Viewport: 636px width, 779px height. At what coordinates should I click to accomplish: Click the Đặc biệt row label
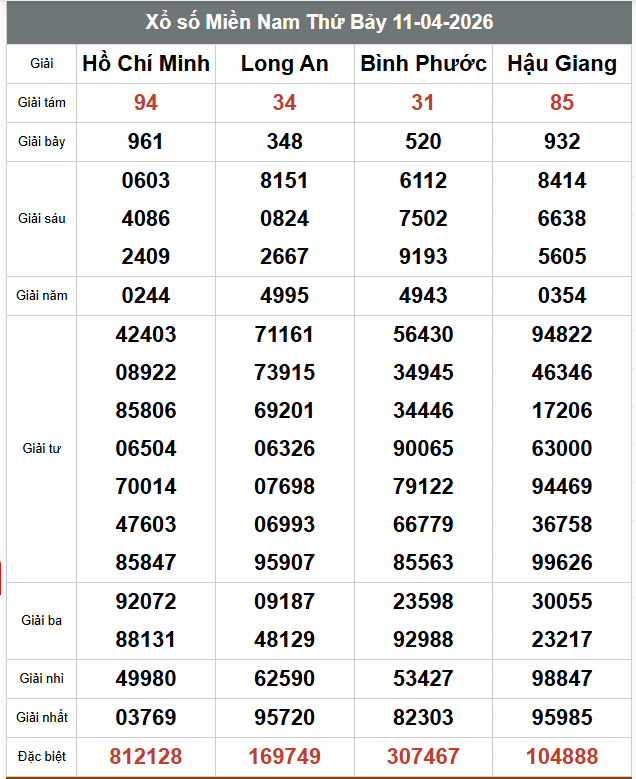click(42, 756)
